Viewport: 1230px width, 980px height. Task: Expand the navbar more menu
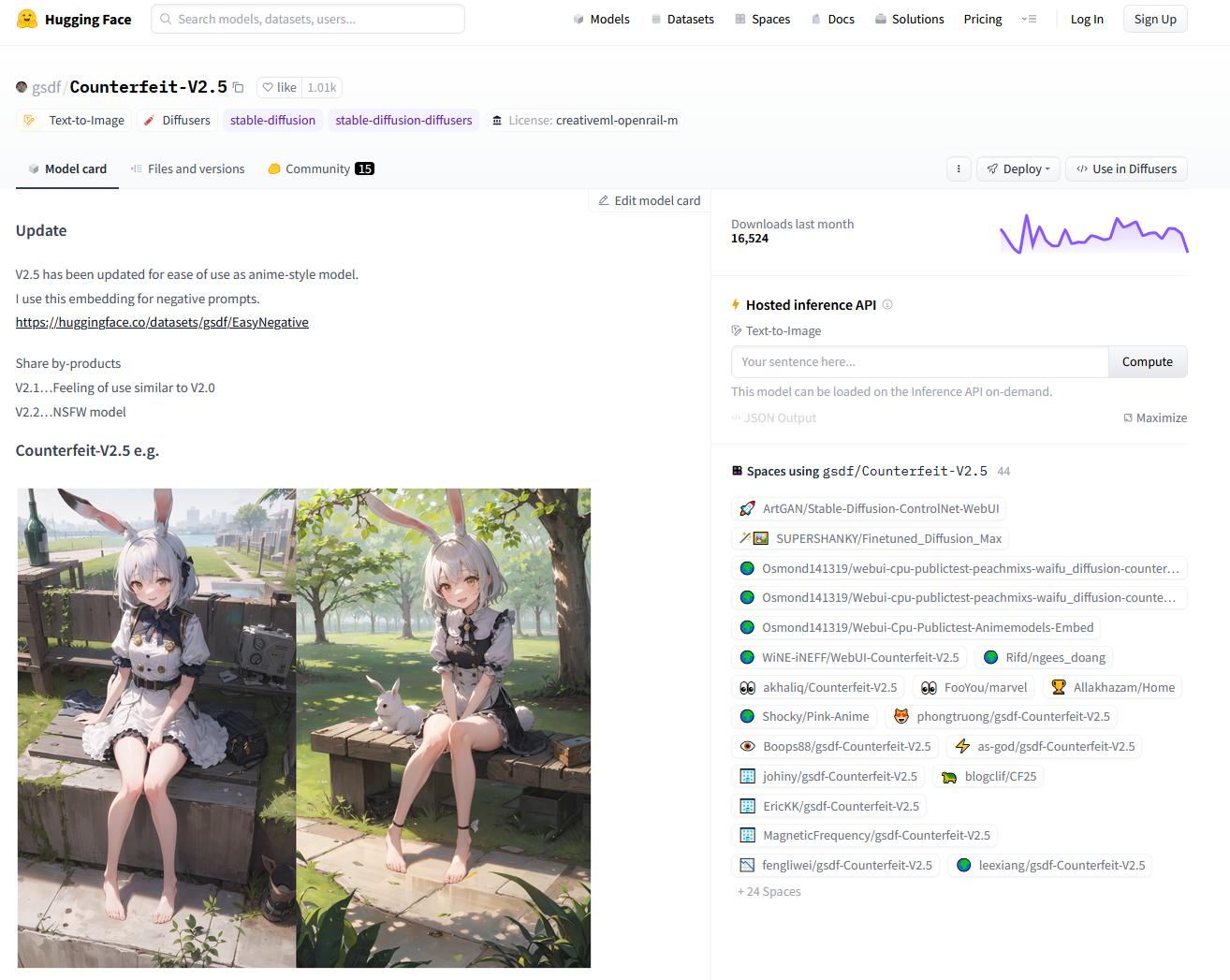(1029, 19)
